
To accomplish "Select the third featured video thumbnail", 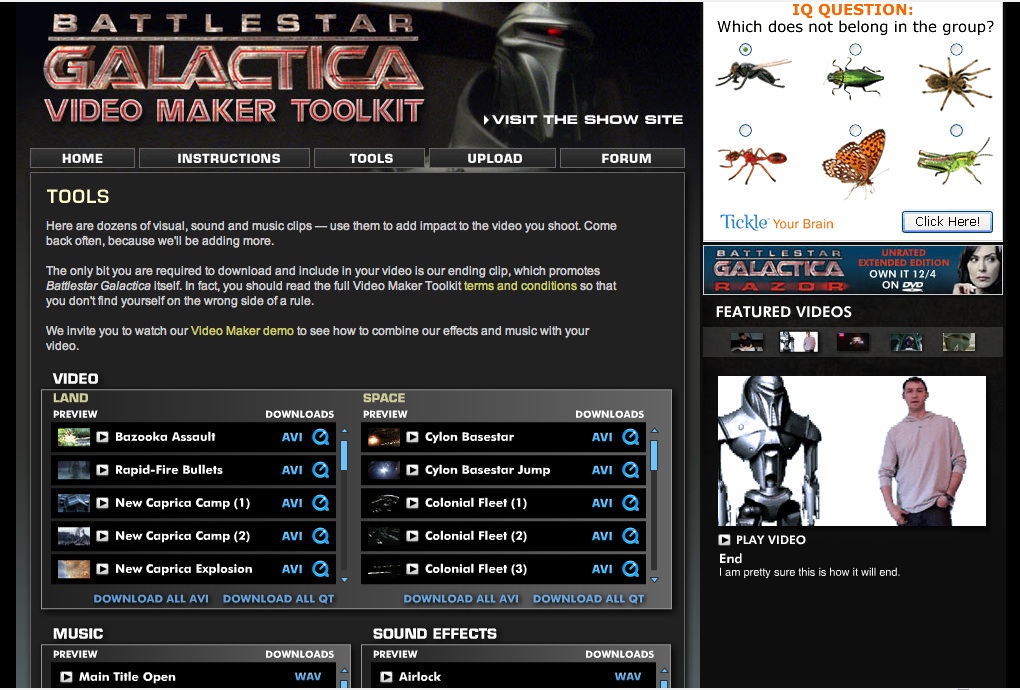I will click(853, 342).
